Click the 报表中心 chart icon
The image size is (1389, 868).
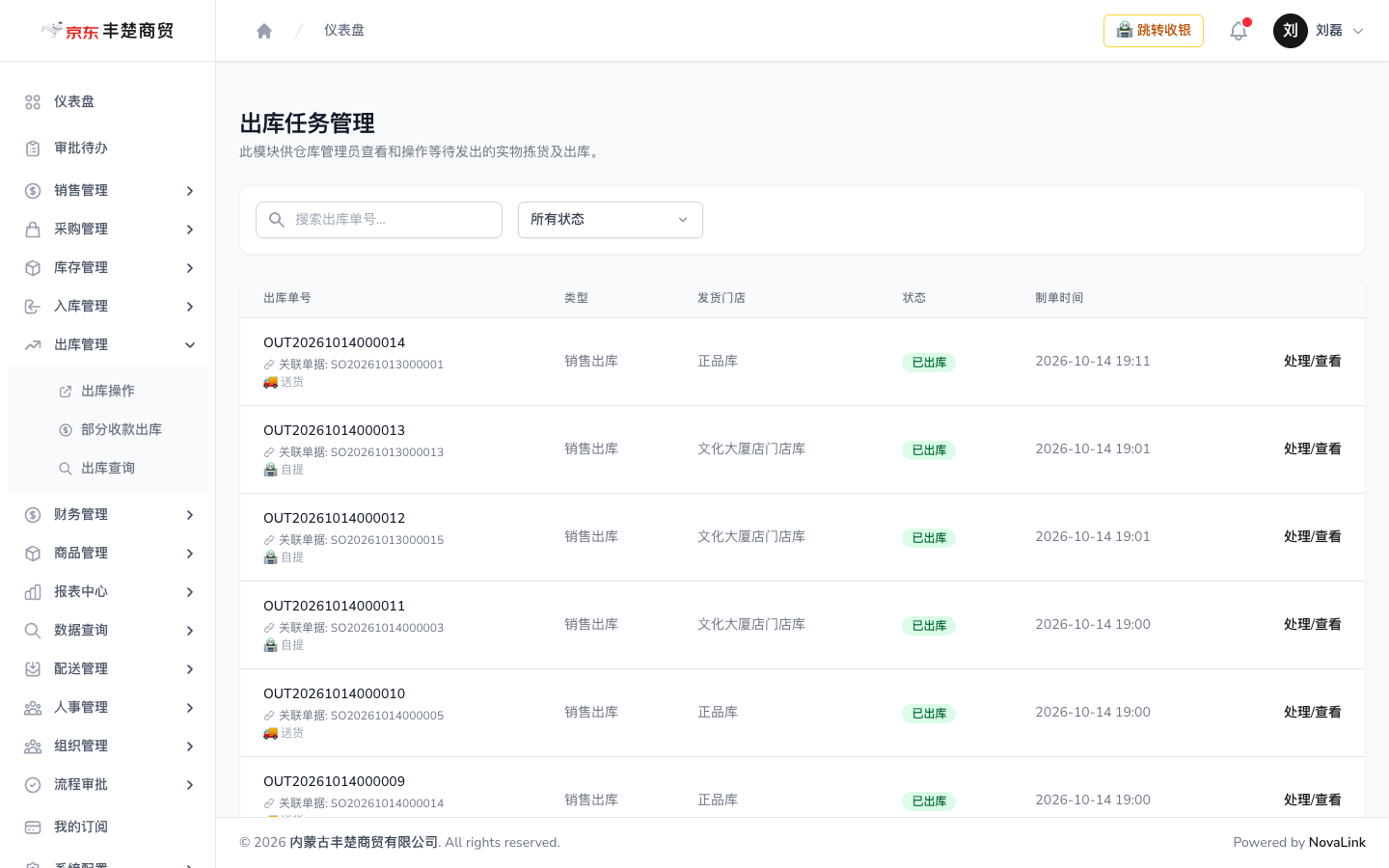click(33, 592)
